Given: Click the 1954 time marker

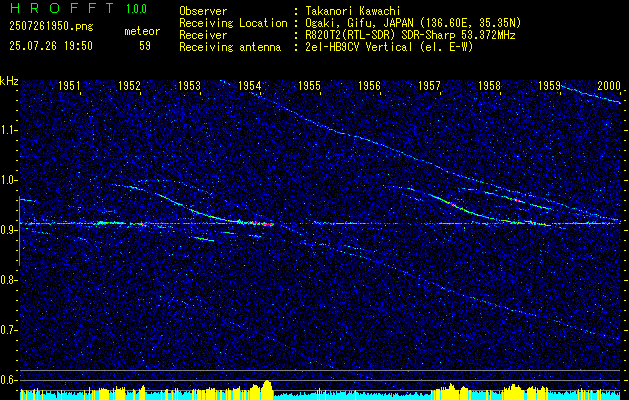Looking at the screenshot, I should [250, 85].
